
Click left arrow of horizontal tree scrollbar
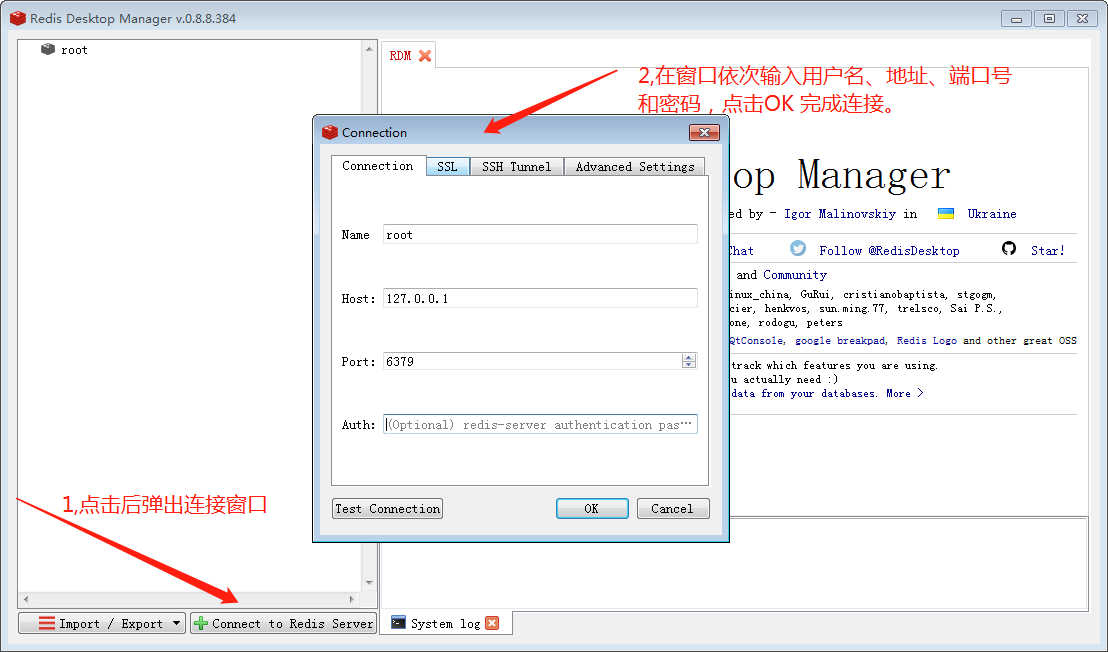pyautogui.click(x=25, y=599)
